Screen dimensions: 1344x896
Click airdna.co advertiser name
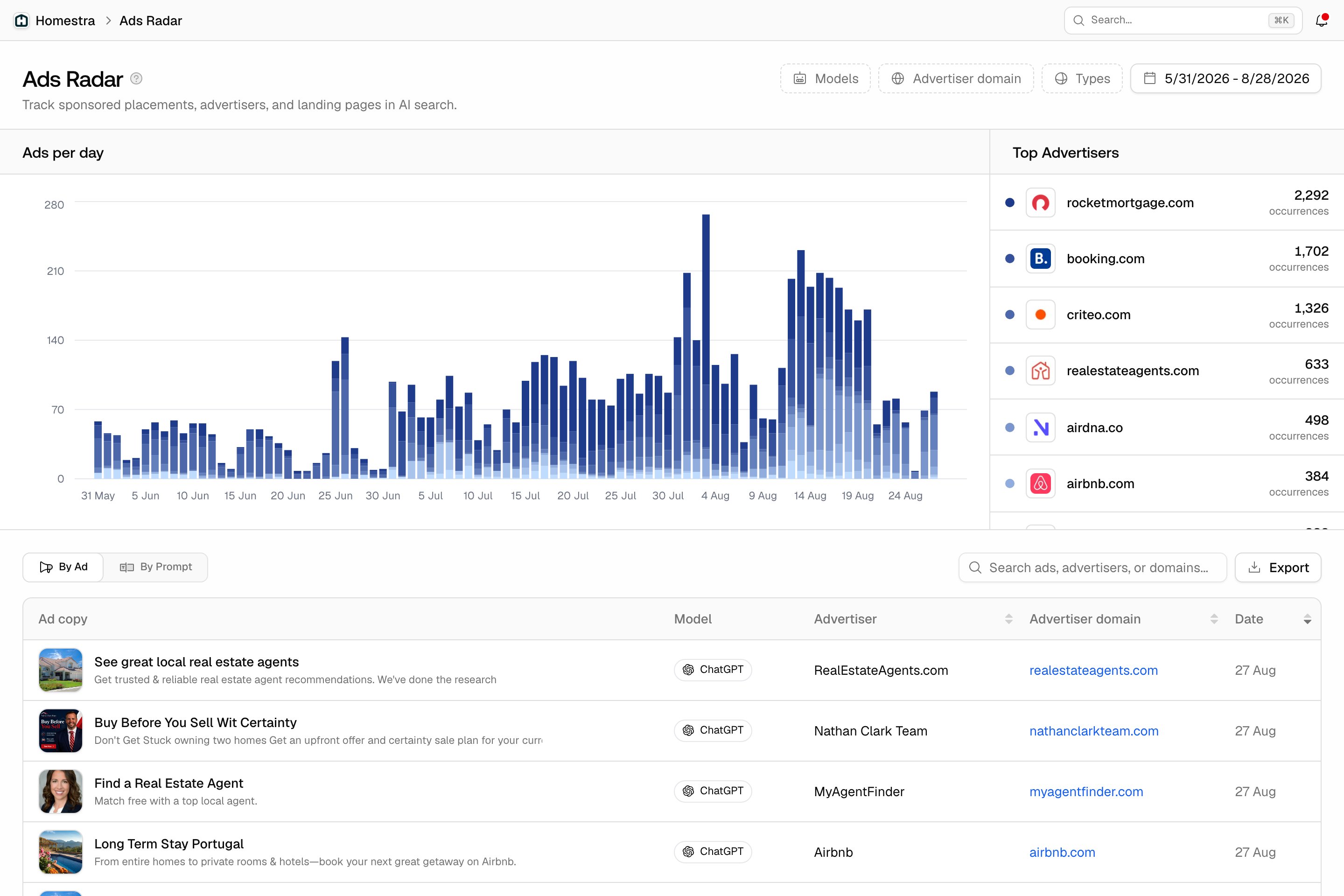(1094, 427)
